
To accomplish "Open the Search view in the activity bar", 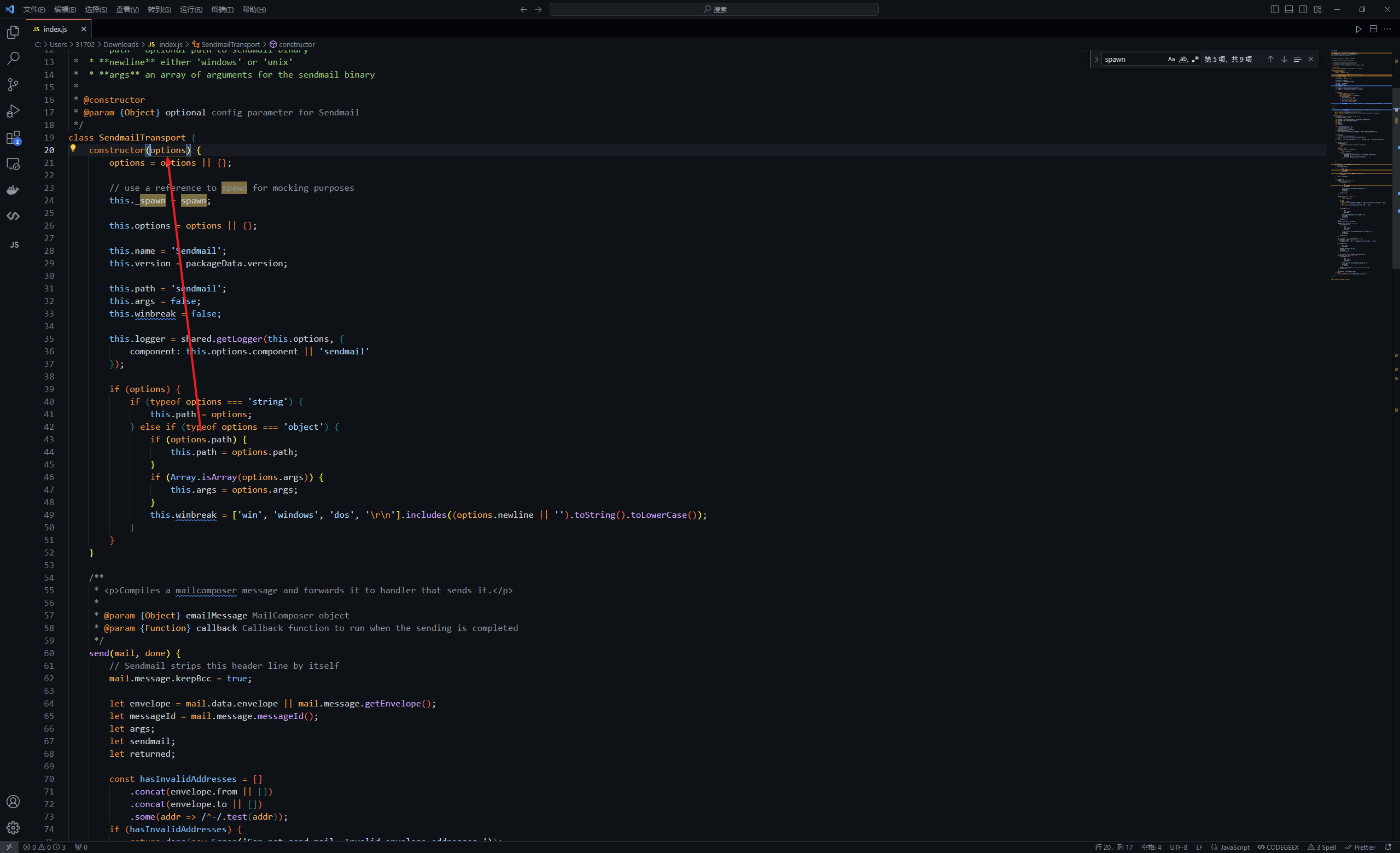I will pyautogui.click(x=13, y=59).
